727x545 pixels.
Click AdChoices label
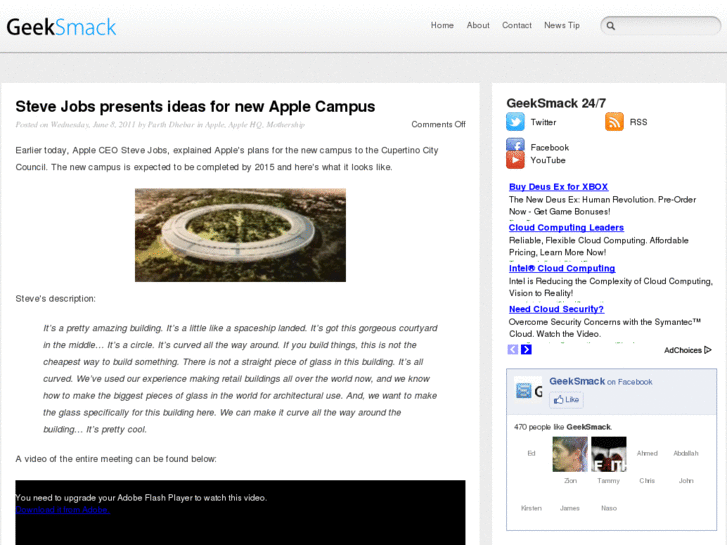point(682,350)
